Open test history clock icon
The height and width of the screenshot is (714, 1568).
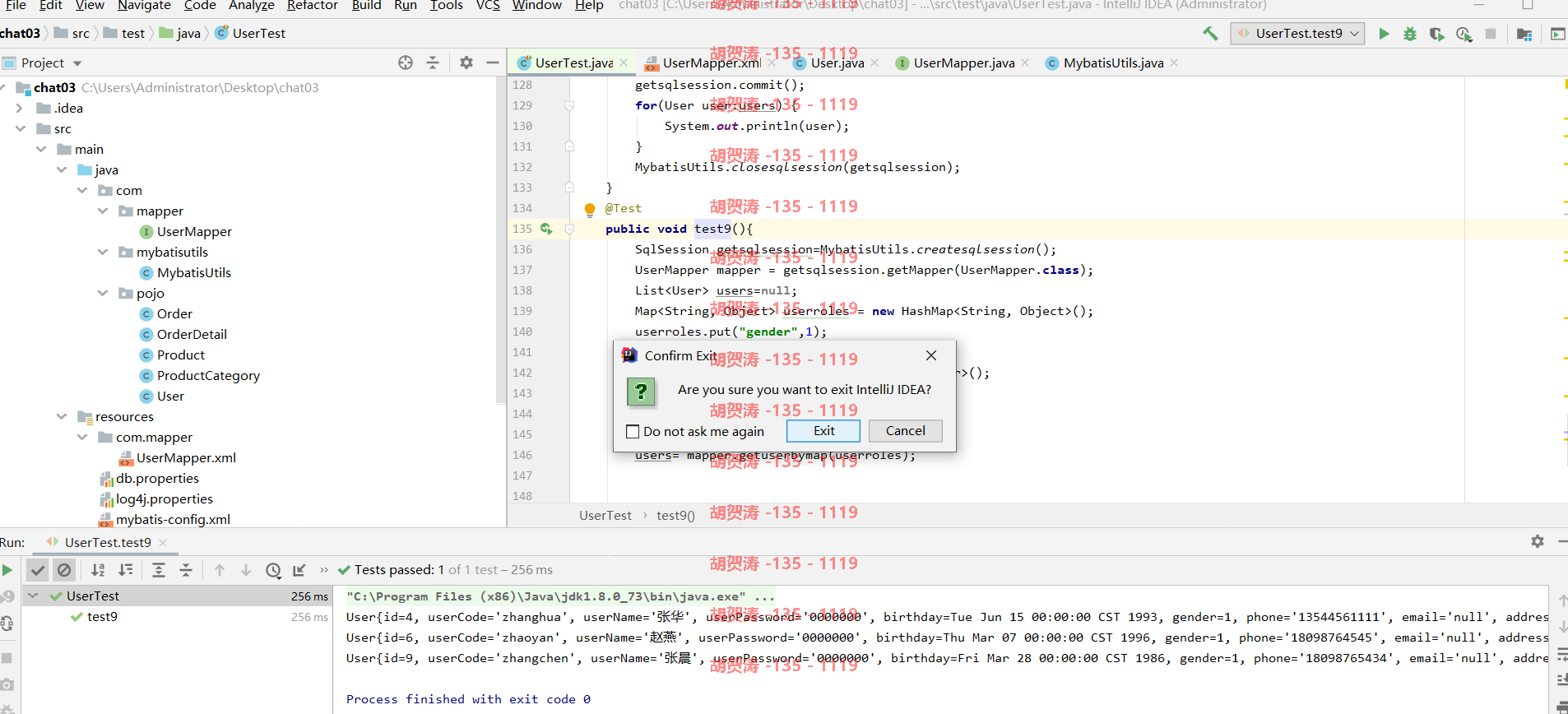point(273,570)
